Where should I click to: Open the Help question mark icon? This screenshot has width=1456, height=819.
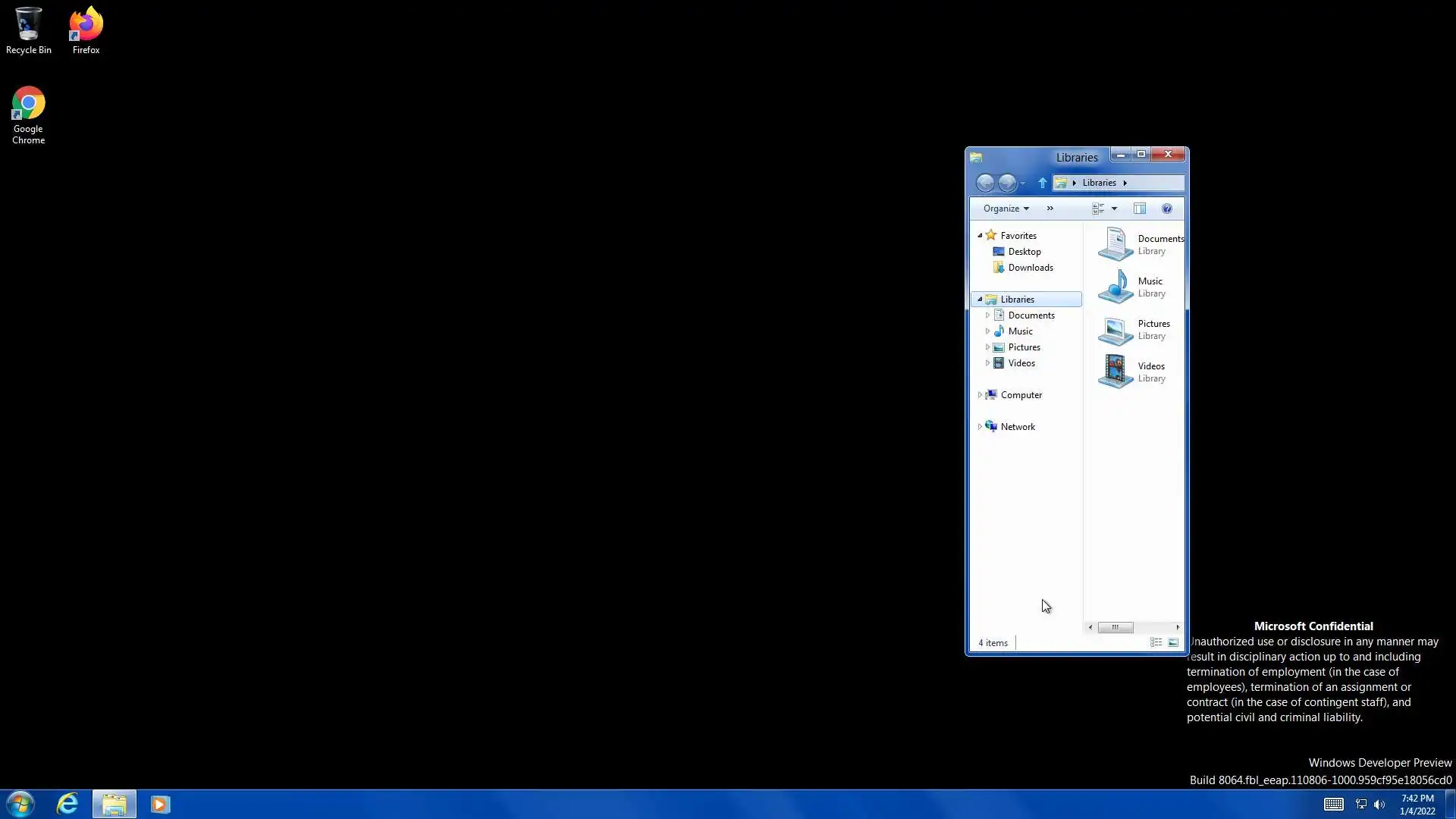click(1167, 209)
